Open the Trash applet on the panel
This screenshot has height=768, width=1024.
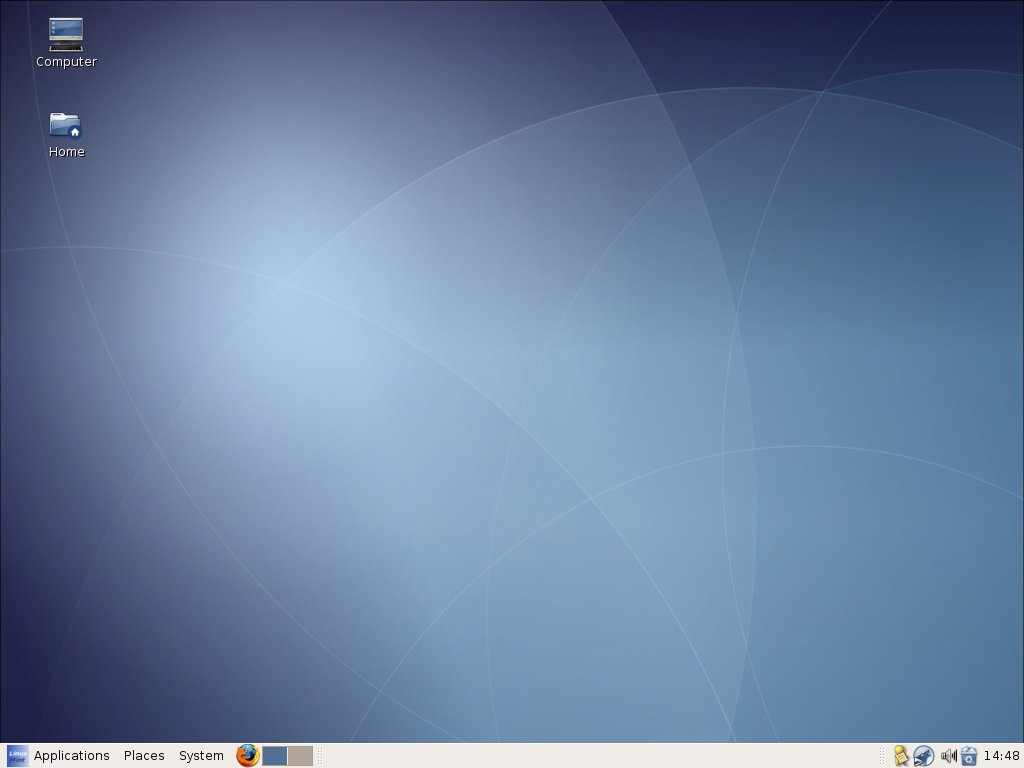969,756
